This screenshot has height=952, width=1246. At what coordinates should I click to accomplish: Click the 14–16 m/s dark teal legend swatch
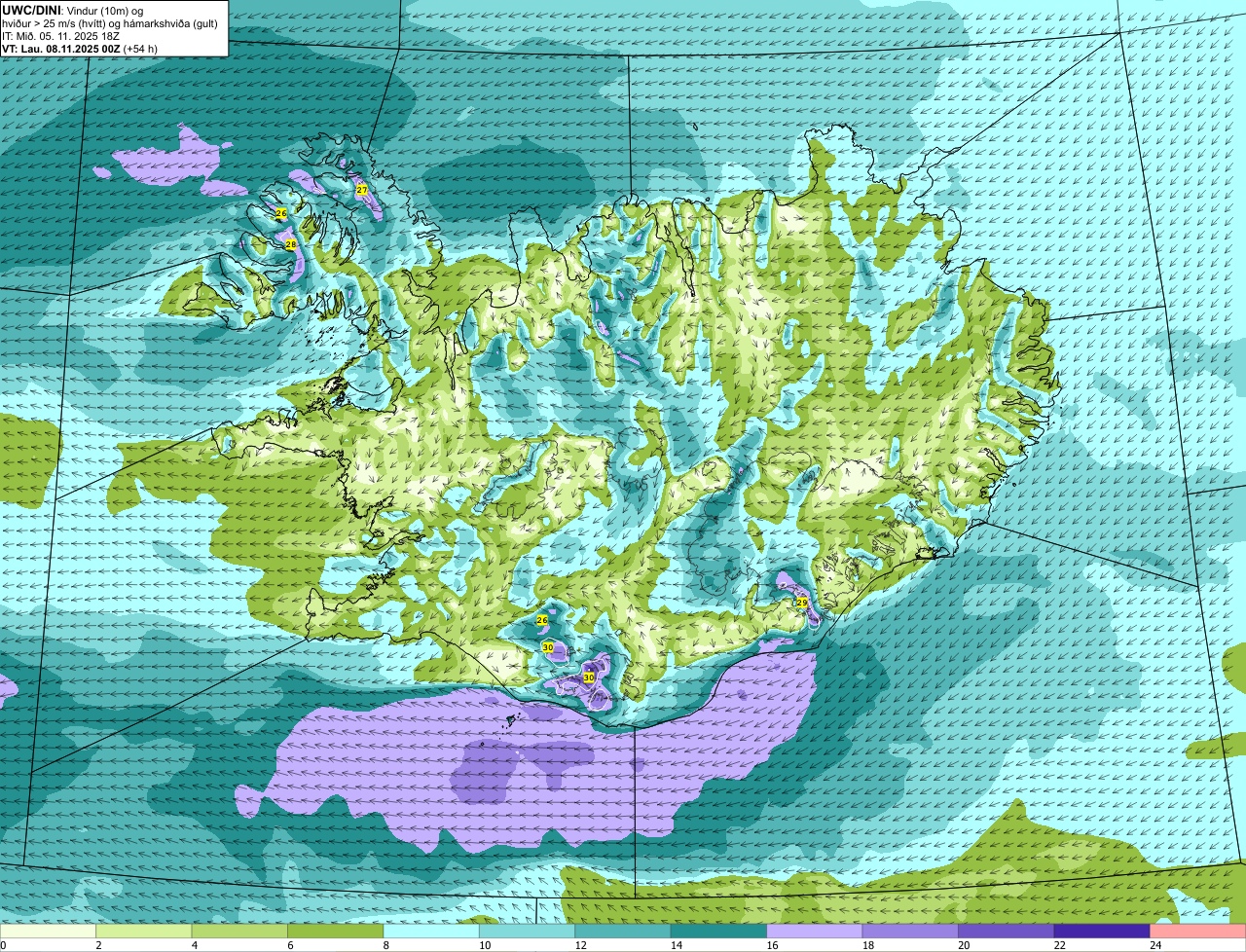point(719,931)
